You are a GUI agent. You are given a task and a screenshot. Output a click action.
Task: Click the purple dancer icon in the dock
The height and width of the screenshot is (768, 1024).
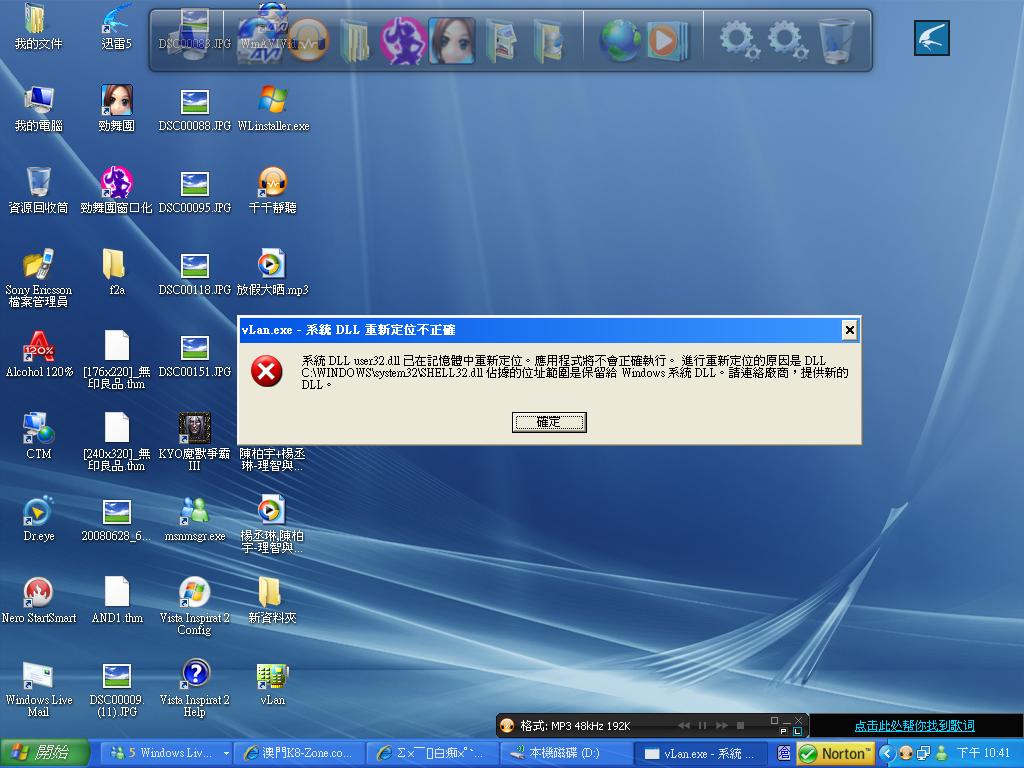pos(403,40)
